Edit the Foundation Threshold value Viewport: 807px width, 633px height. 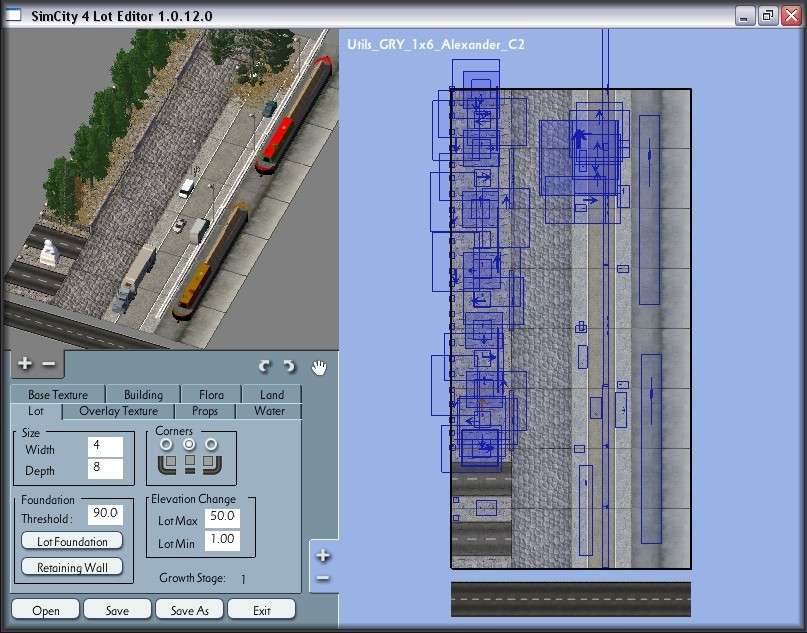pyautogui.click(x=105, y=514)
